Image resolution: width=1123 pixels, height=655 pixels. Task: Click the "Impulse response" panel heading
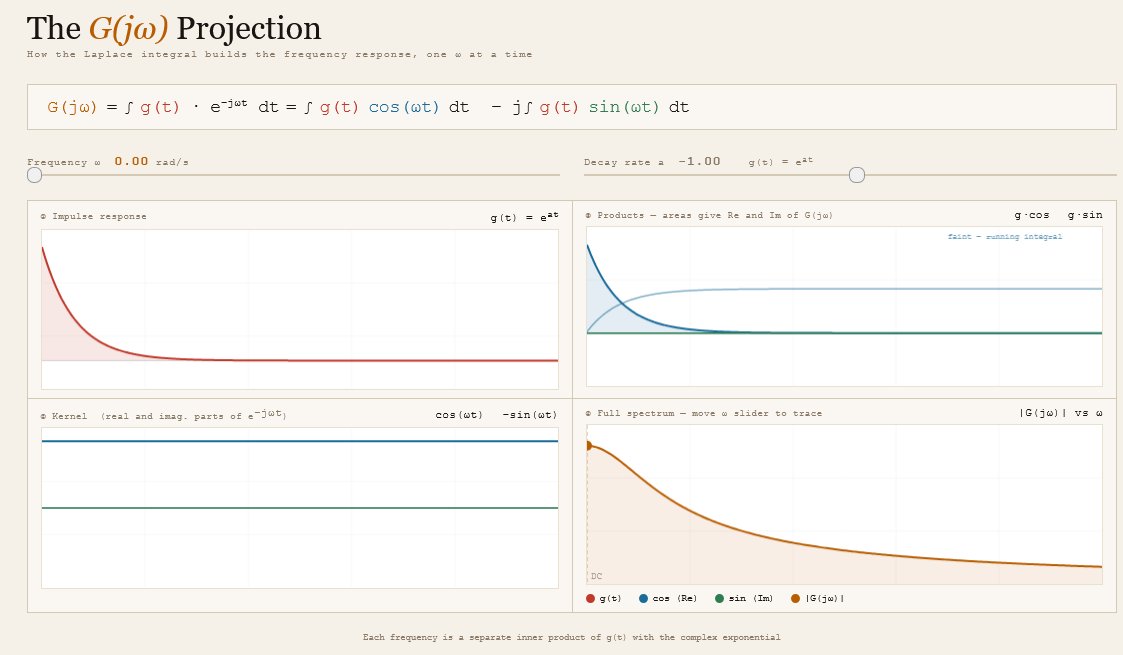(x=93, y=216)
